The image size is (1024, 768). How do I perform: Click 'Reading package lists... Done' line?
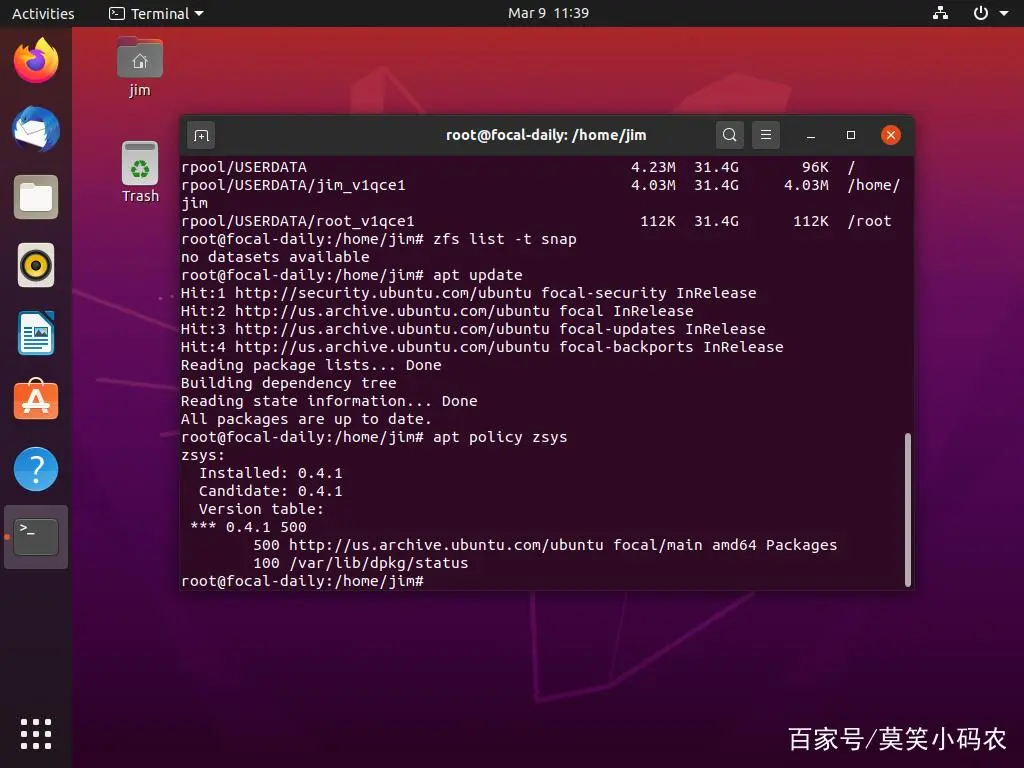[x=311, y=365]
